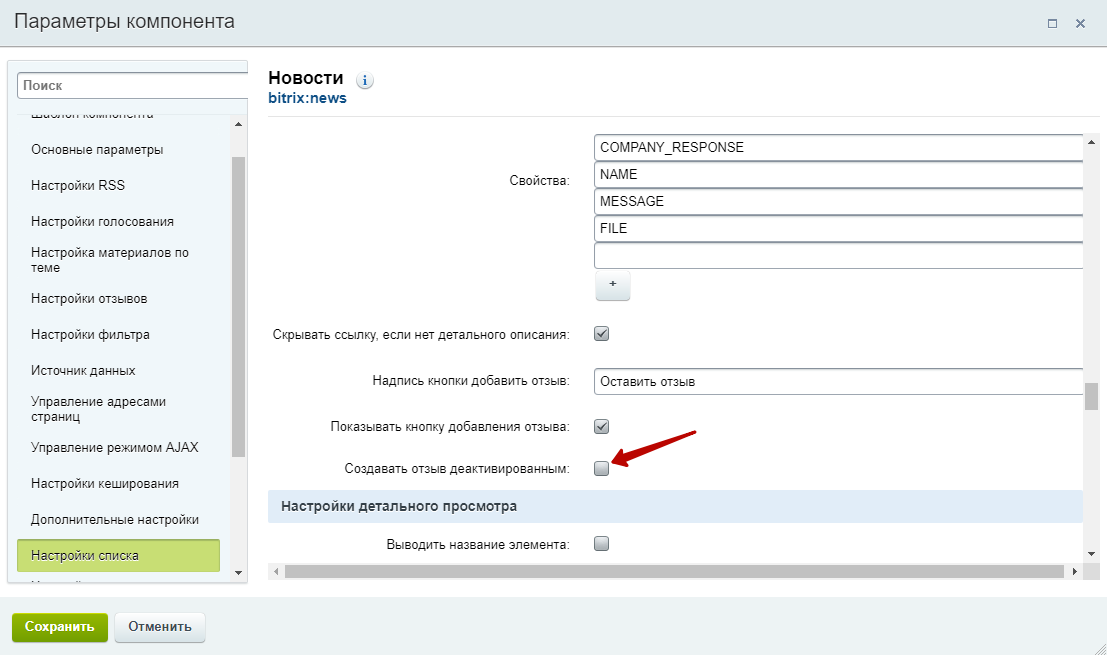Check Выводить название элемента checkbox
The width and height of the screenshot is (1107, 655).
(x=602, y=543)
